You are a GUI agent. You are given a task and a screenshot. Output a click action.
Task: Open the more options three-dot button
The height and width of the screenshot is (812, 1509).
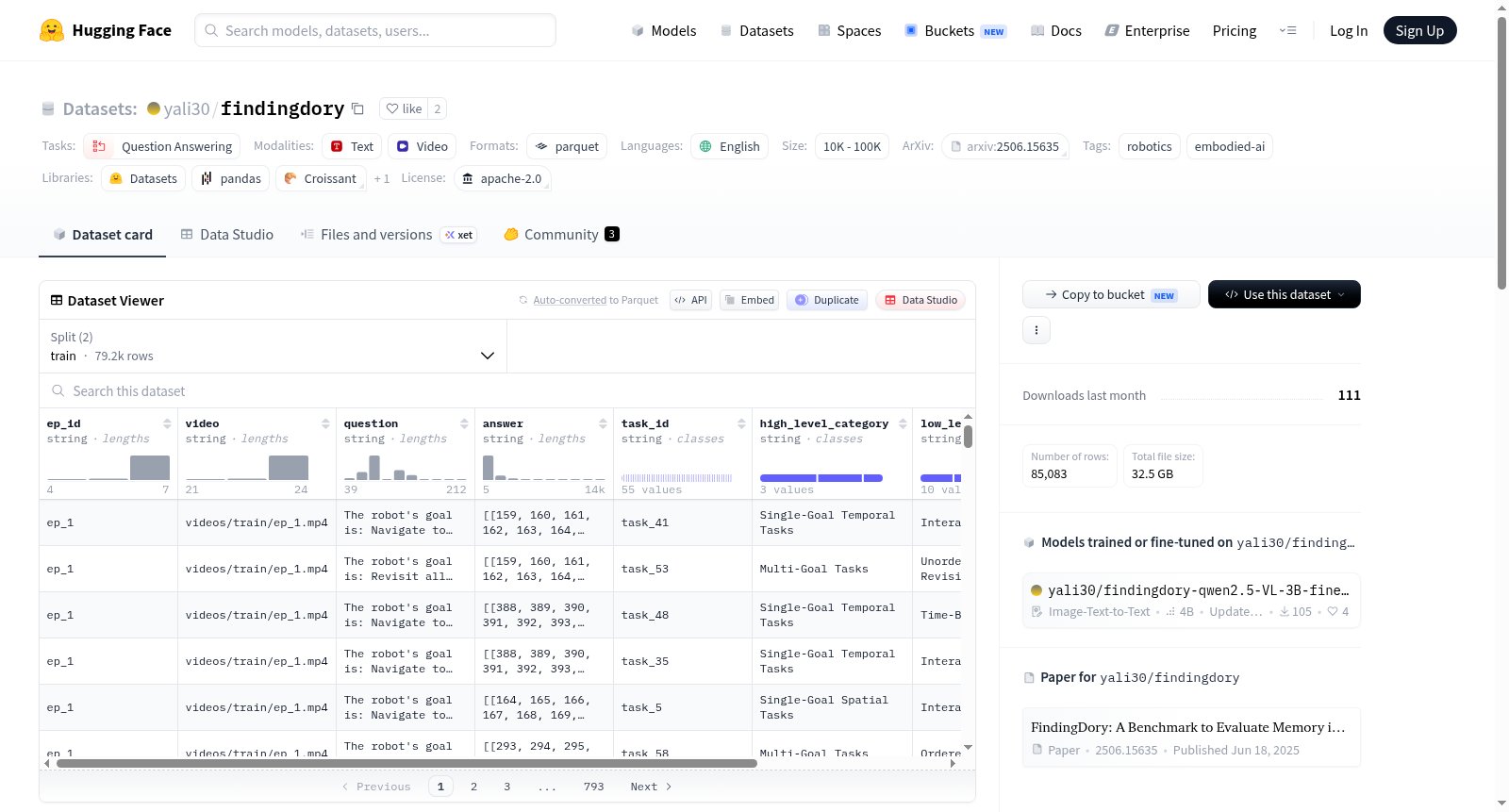click(x=1036, y=330)
